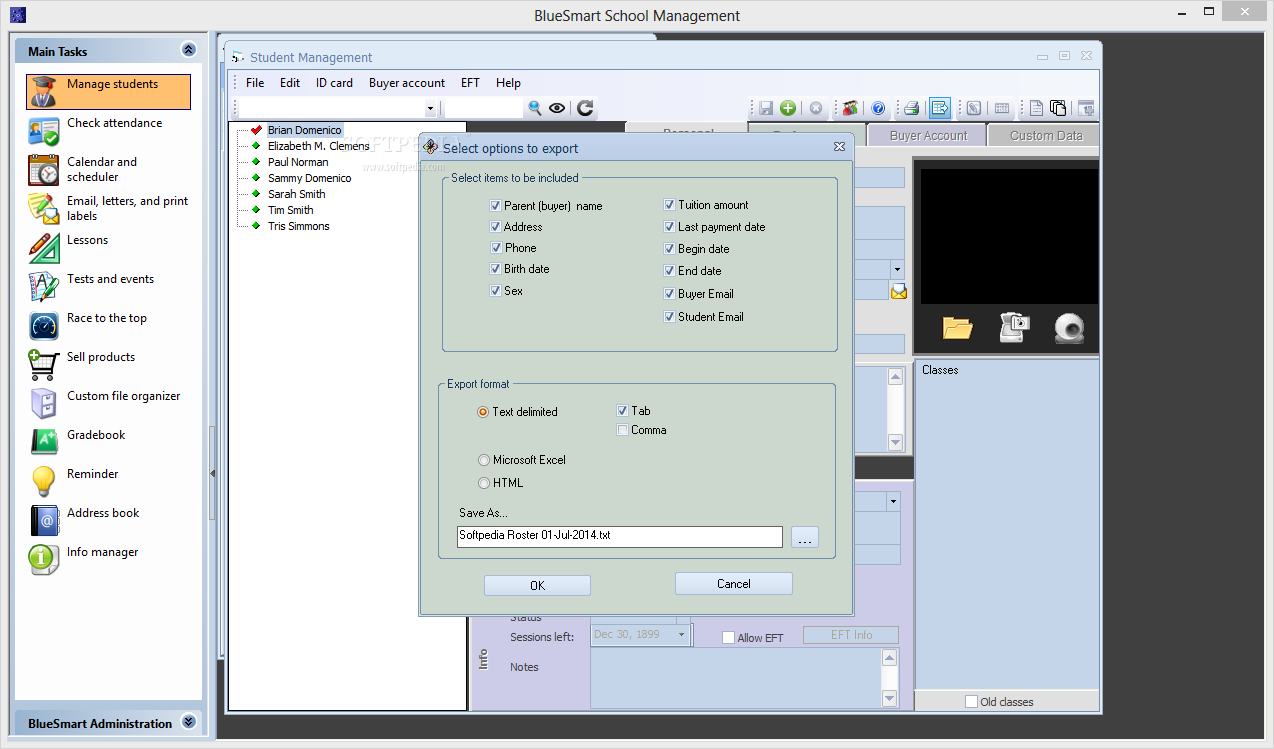Viewport: 1274px width, 749px height.
Task: Click the Notes scrollbar down arrow
Action: [x=889, y=698]
